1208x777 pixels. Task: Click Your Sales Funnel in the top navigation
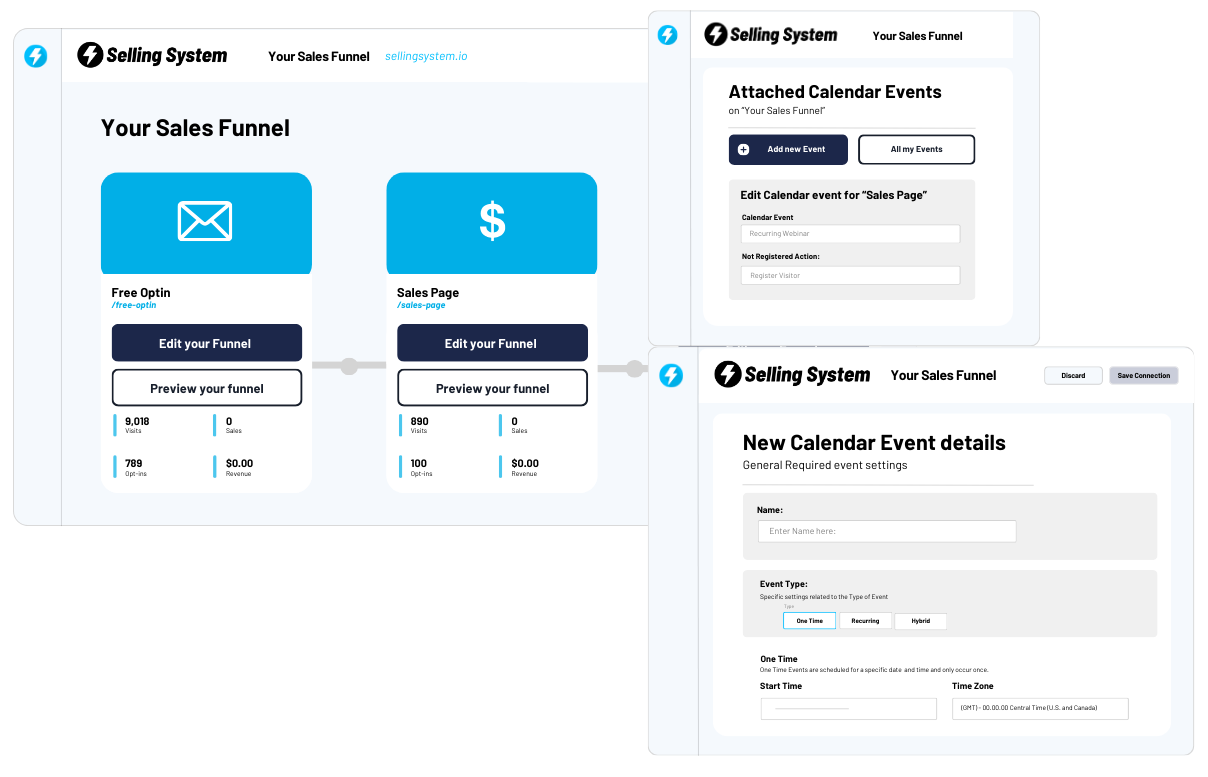click(x=318, y=56)
